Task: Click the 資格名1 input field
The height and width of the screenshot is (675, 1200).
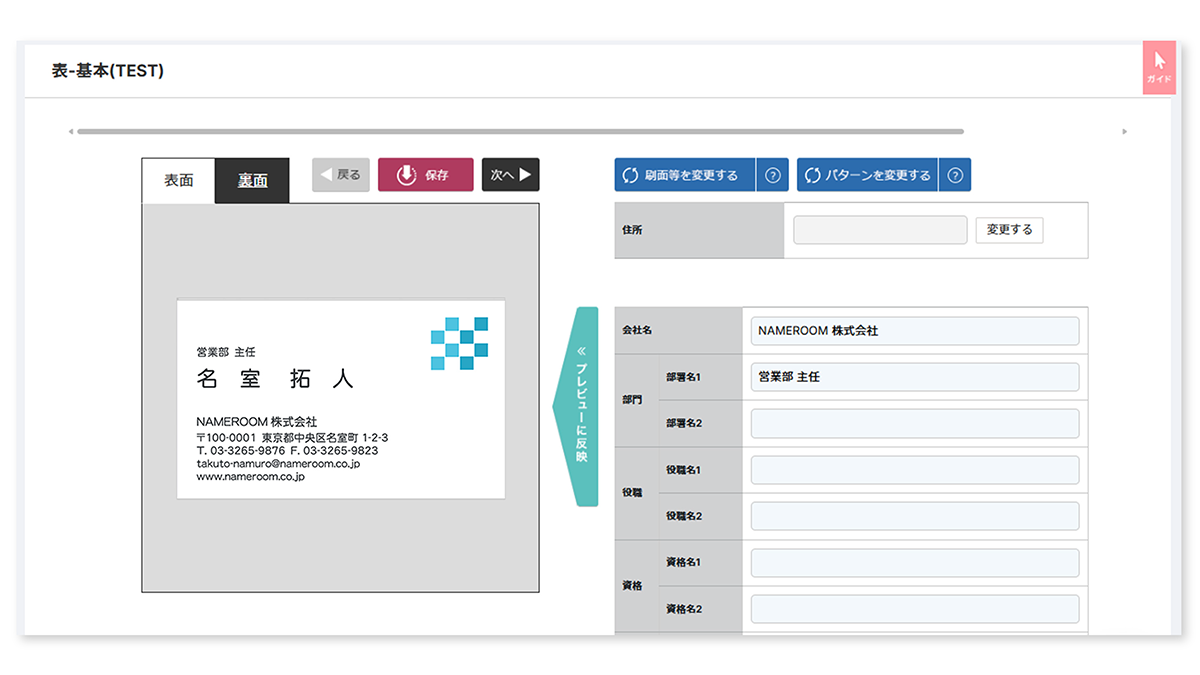Action: [x=915, y=562]
